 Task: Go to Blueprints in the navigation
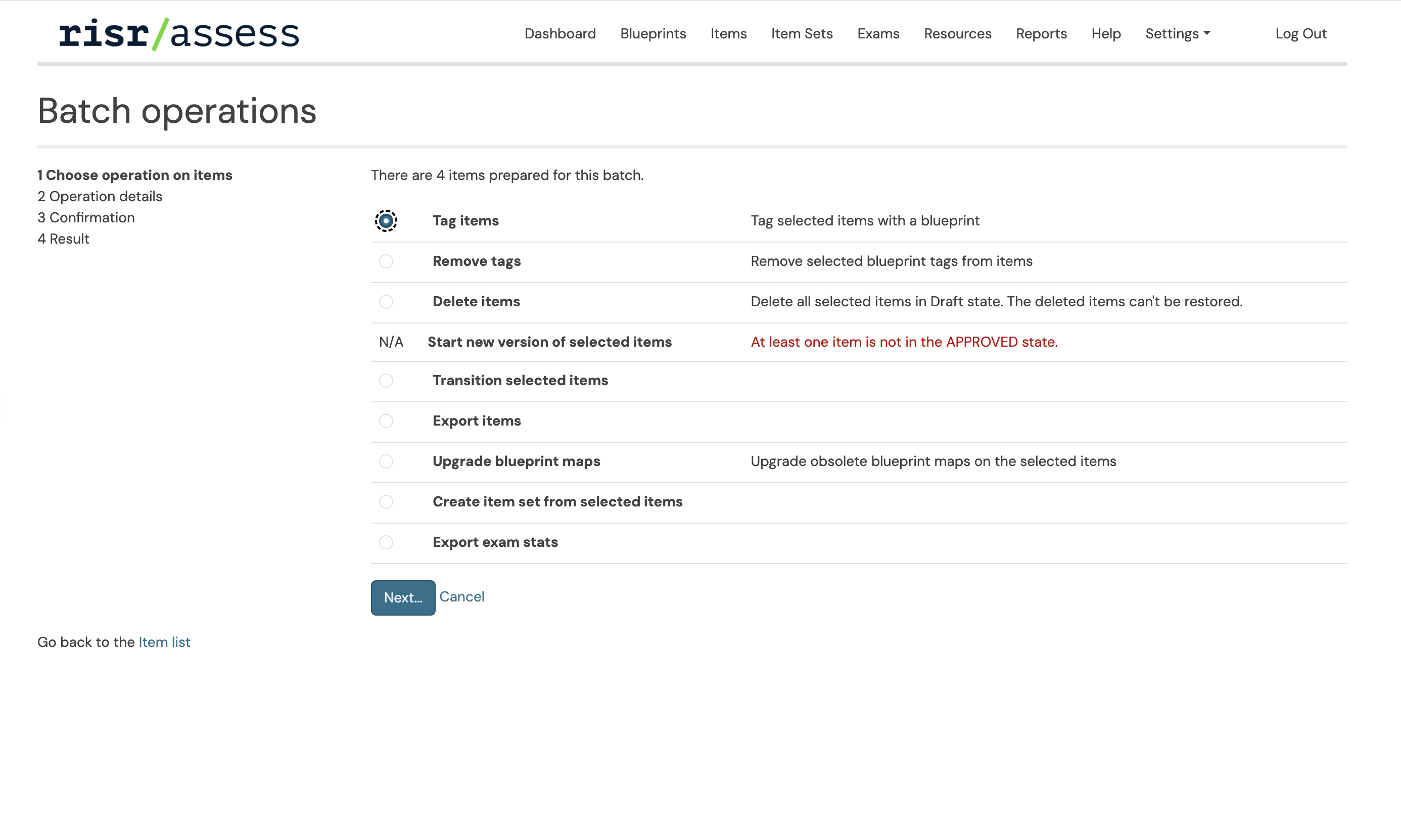[x=652, y=34]
